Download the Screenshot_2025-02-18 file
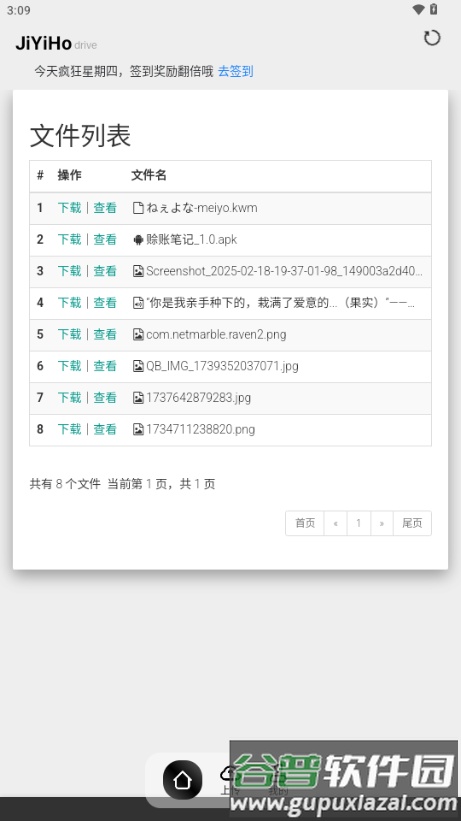 (x=69, y=271)
